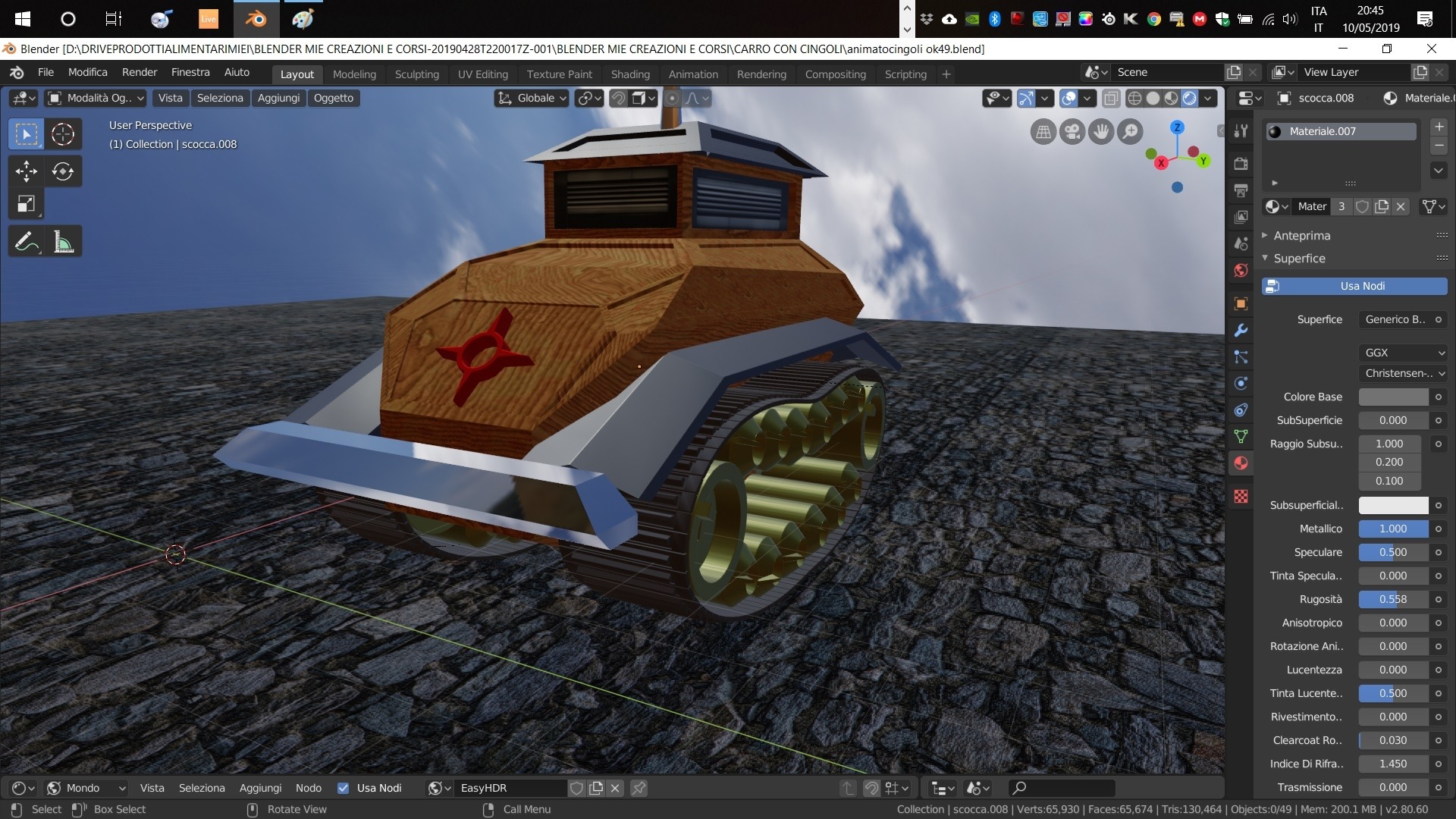Image resolution: width=1456 pixels, height=819 pixels.
Task: Open the File menu
Action: coord(45,73)
